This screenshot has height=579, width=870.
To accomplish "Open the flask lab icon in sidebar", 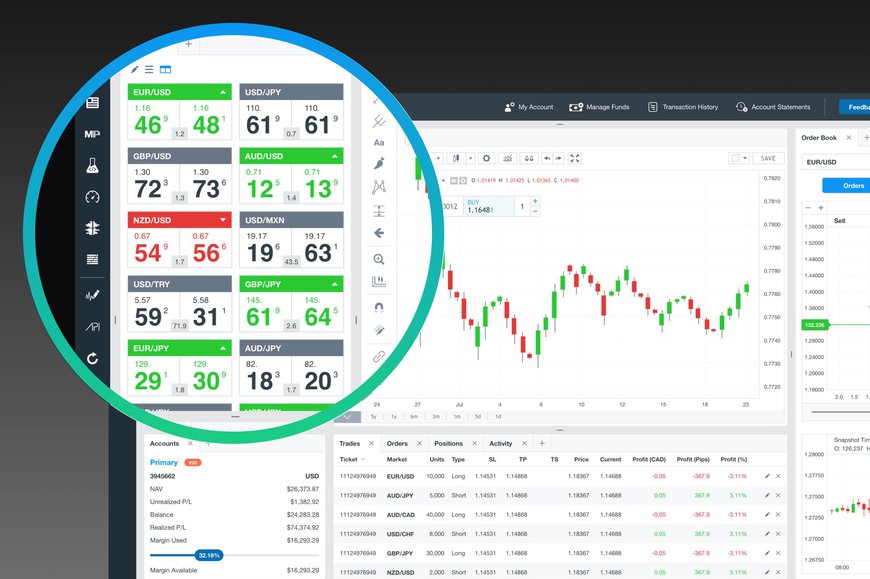I will (x=92, y=166).
